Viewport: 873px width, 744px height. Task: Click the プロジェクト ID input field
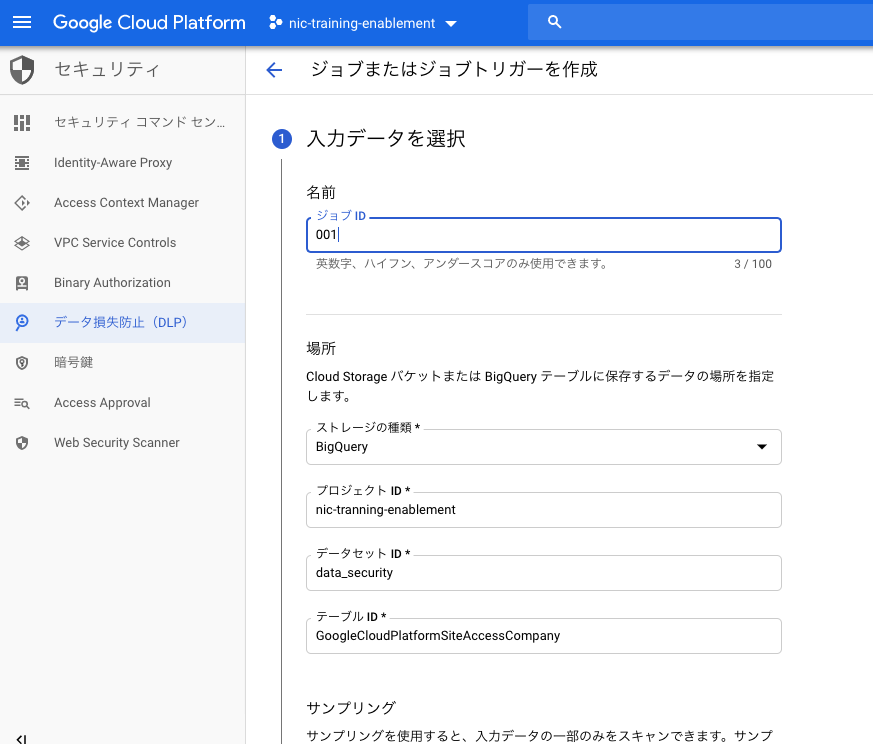click(543, 510)
